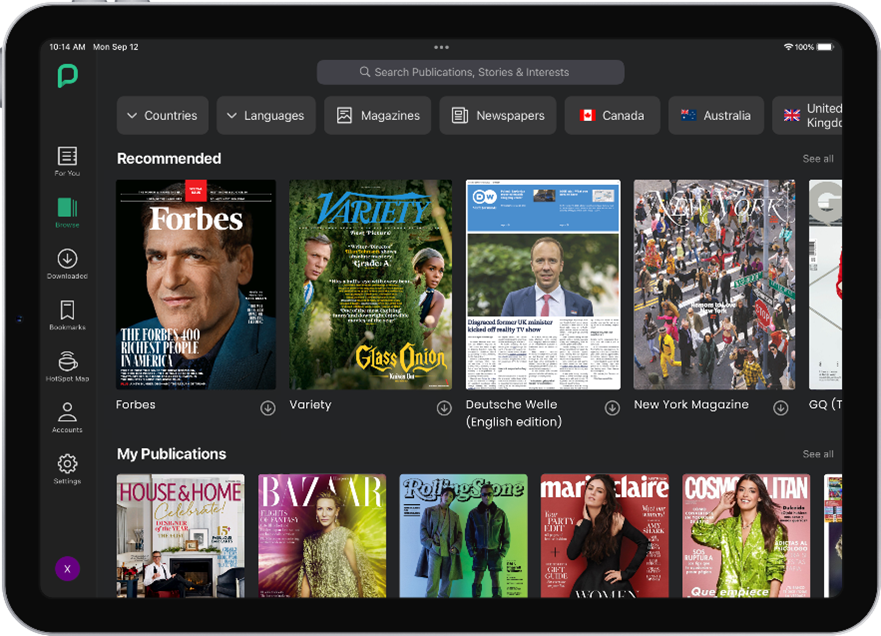Open Bookmarks from the sidebar
Image resolution: width=881 pixels, height=636 pixels.
point(67,310)
